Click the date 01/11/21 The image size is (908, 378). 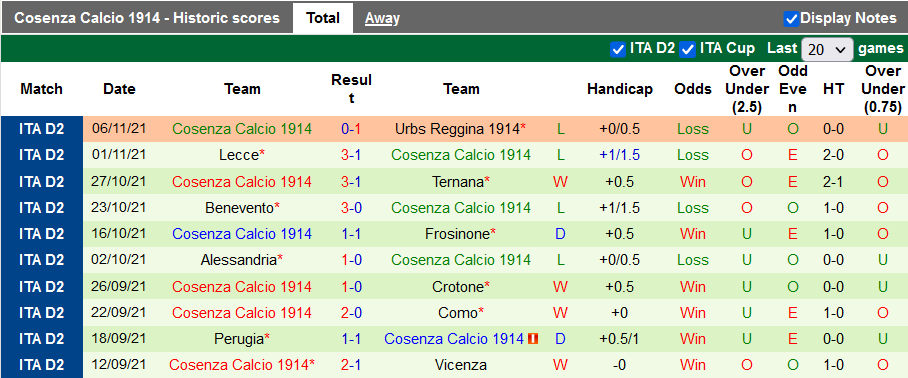pyautogui.click(x=119, y=155)
